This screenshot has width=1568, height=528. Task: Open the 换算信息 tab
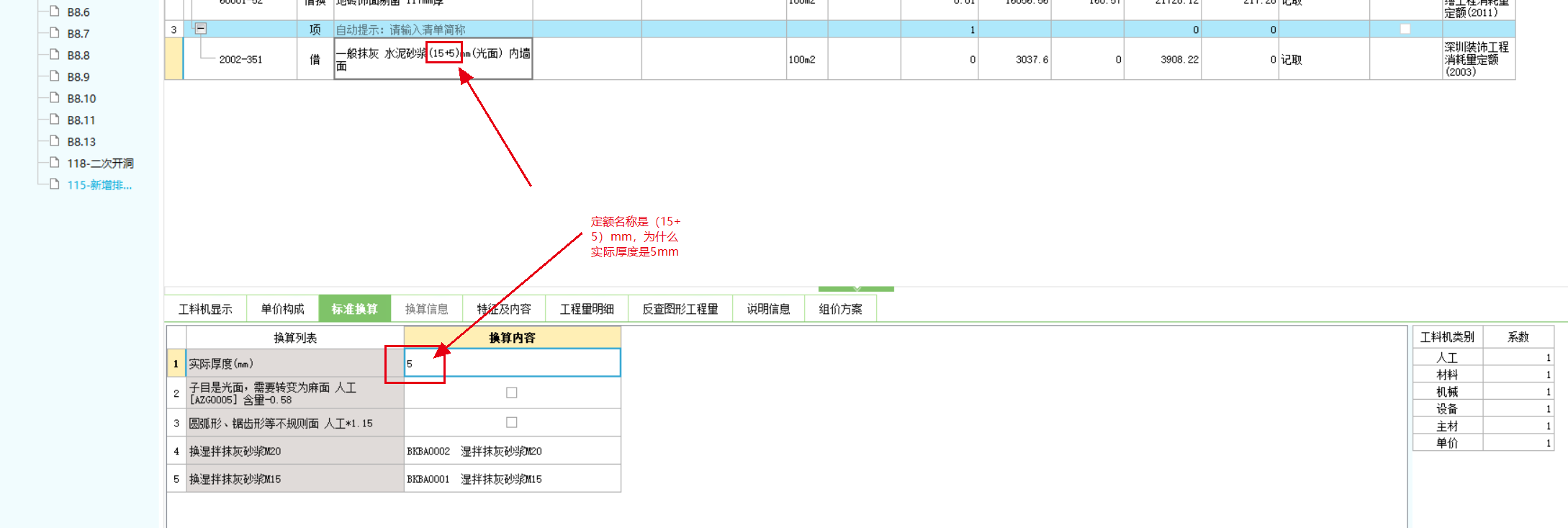pyautogui.click(x=426, y=309)
